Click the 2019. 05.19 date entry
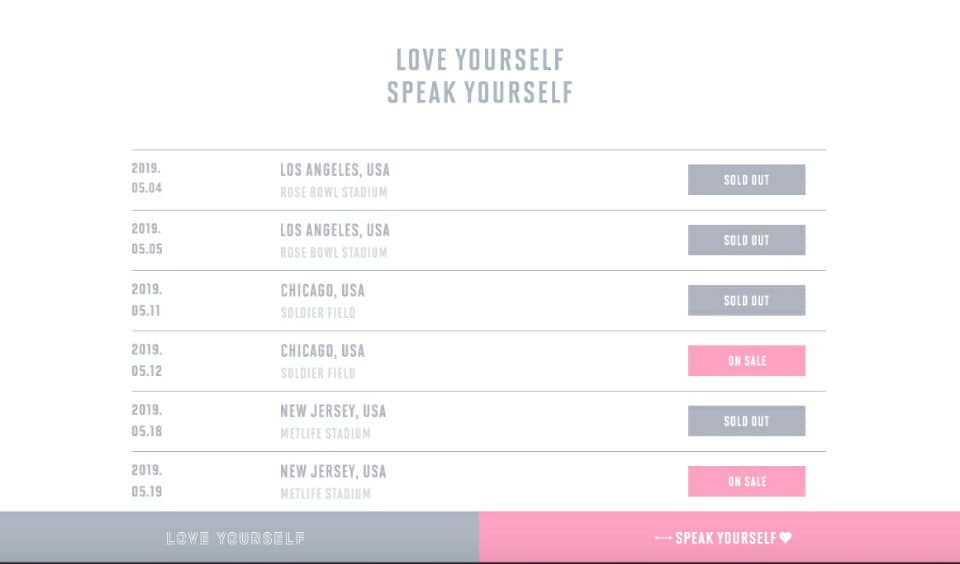Viewport: 960px width, 564px height. coord(147,480)
